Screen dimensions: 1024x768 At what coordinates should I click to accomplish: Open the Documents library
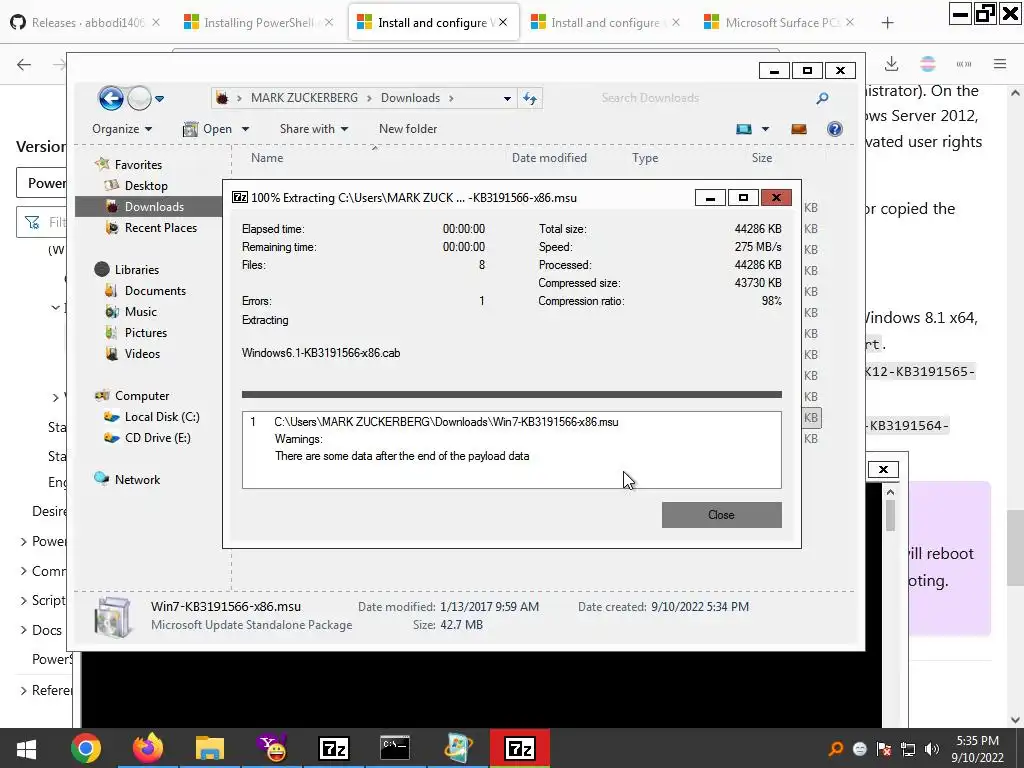(155, 291)
